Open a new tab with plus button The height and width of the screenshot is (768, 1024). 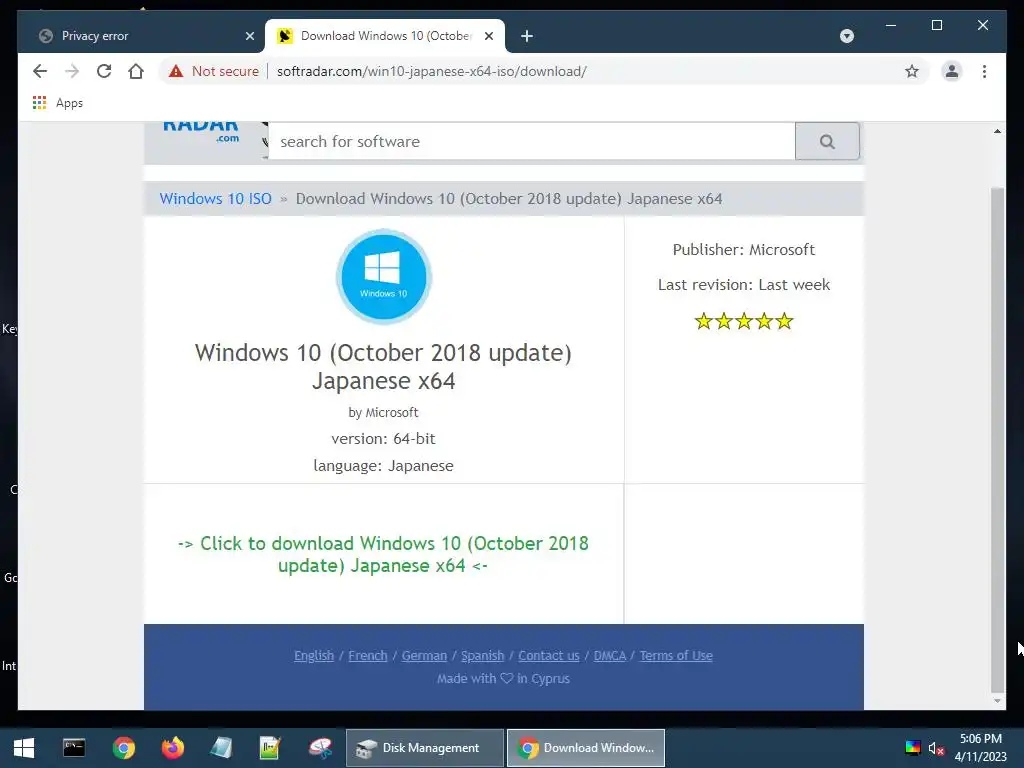(x=527, y=36)
